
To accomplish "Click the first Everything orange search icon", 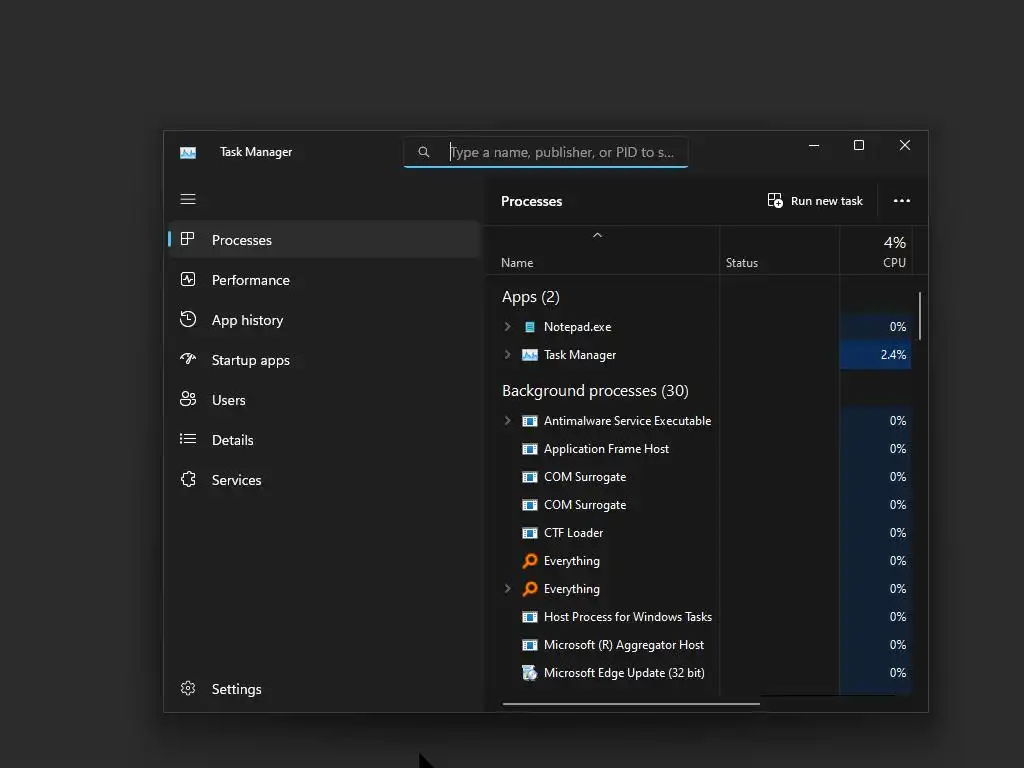I will click(530, 560).
